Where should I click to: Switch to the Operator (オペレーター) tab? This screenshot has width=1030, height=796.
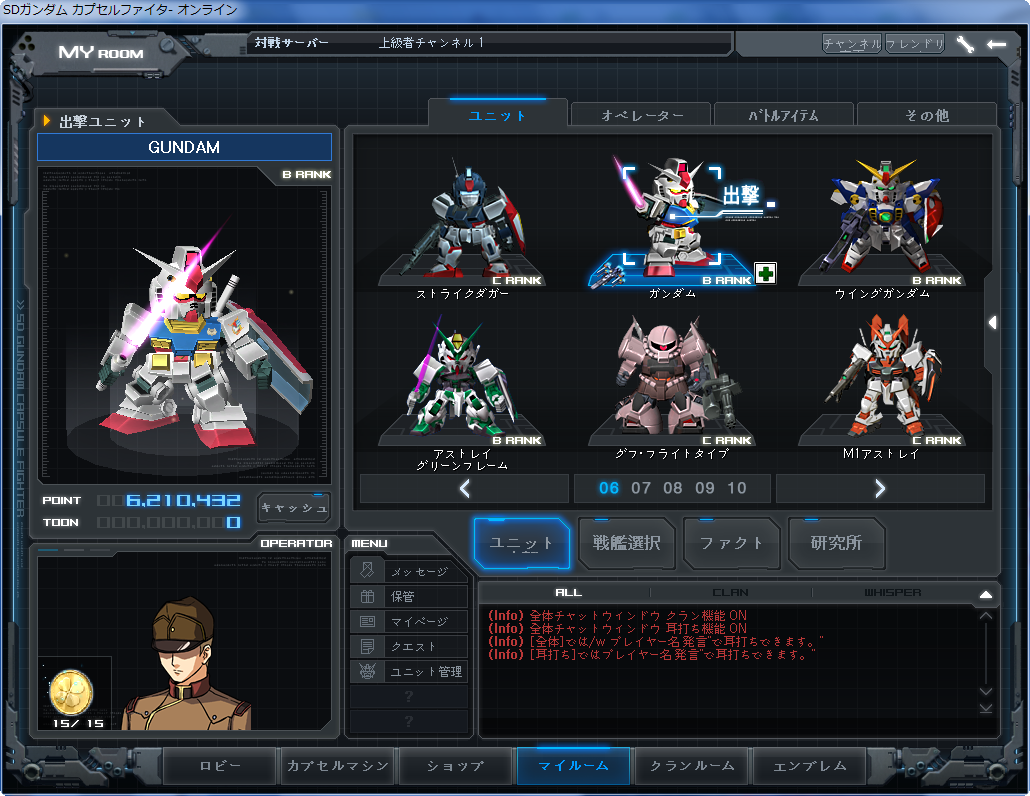[x=641, y=116]
